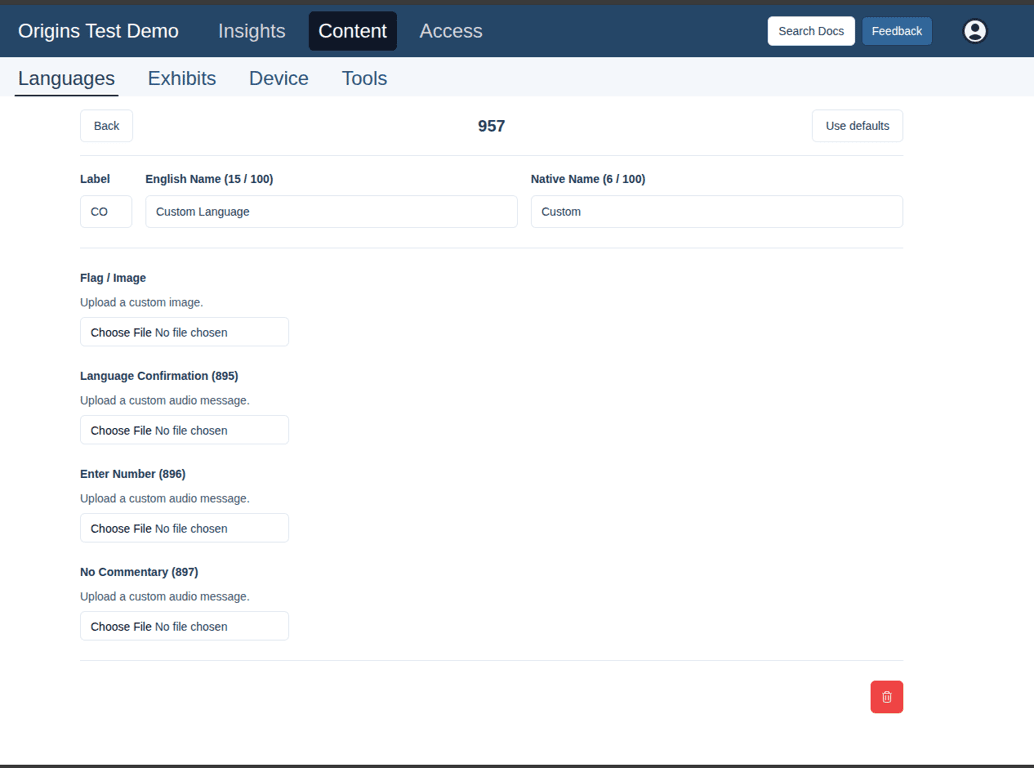Click the 957 heading text
This screenshot has width=1034, height=768.
pos(491,126)
